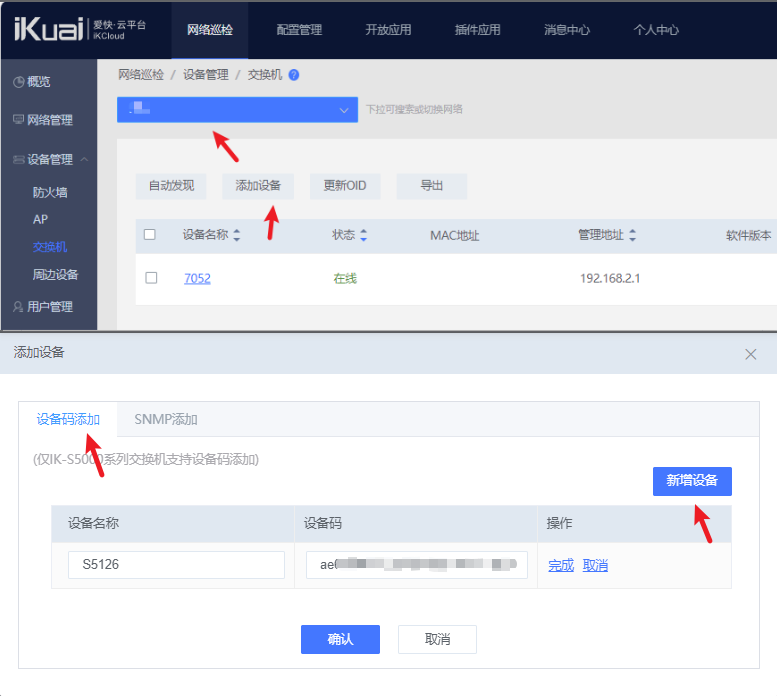Open 网络管理 in the sidebar
Screen dimensions: 777x696
click(50, 120)
